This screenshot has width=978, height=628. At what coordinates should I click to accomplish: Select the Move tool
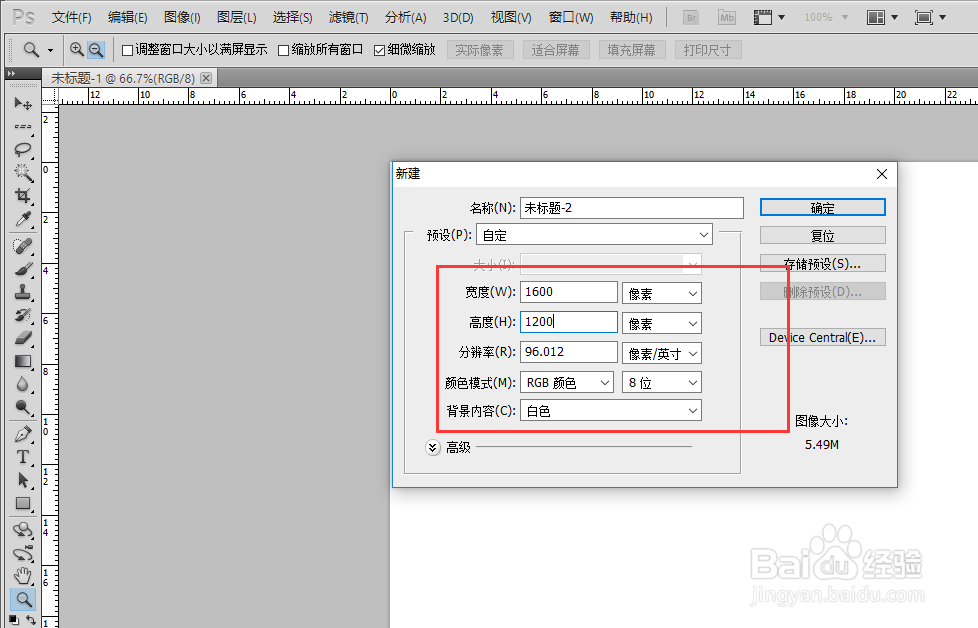(x=22, y=104)
